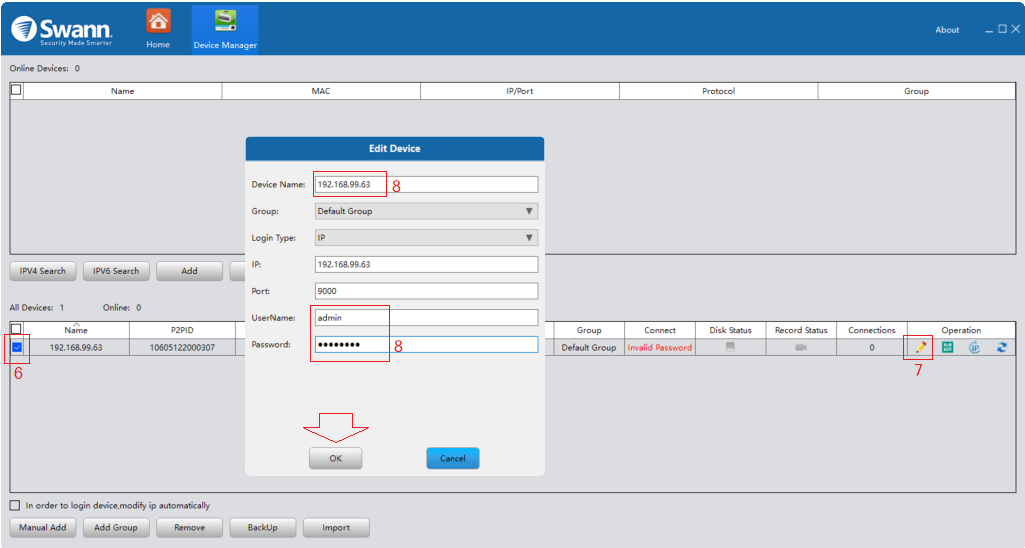Viewport: 1025px width, 548px height.
Task: Click the Remove button
Action: pyautogui.click(x=190, y=528)
